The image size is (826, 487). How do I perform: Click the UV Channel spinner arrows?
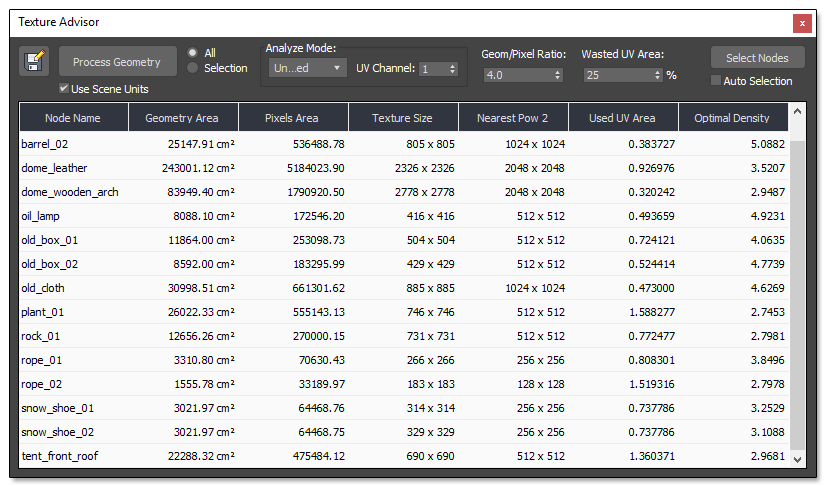[x=453, y=69]
